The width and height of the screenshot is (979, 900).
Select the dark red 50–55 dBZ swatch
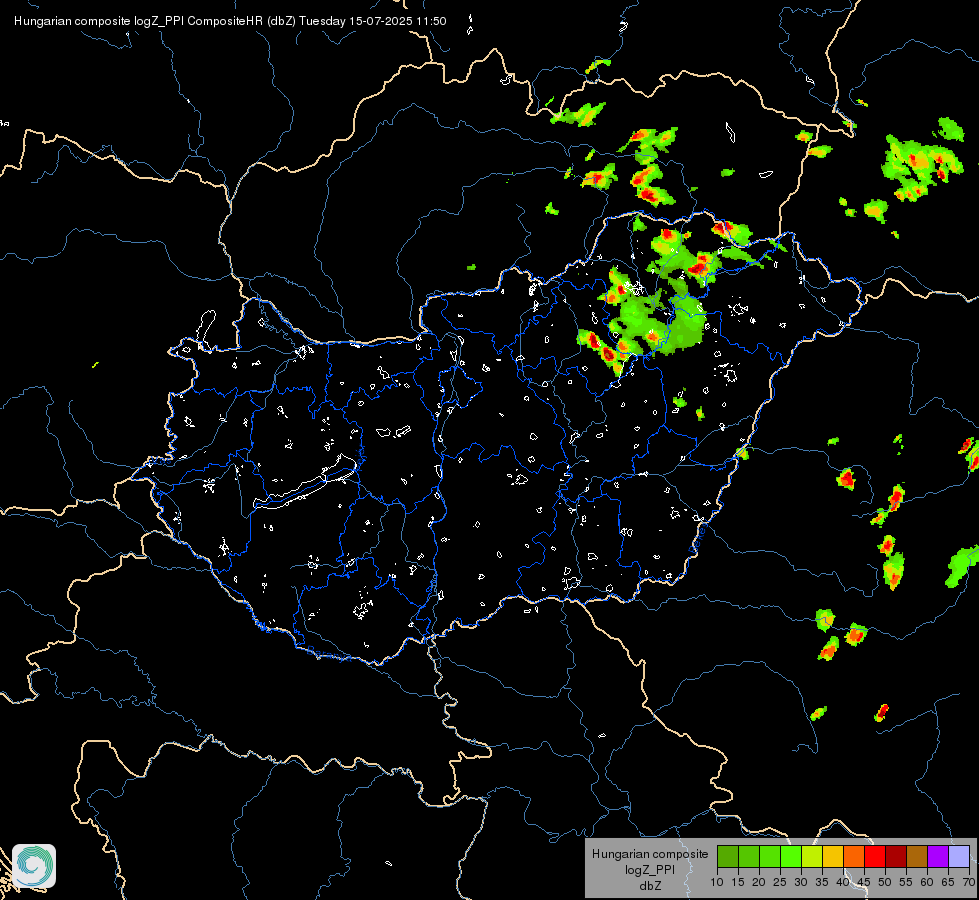point(896,856)
